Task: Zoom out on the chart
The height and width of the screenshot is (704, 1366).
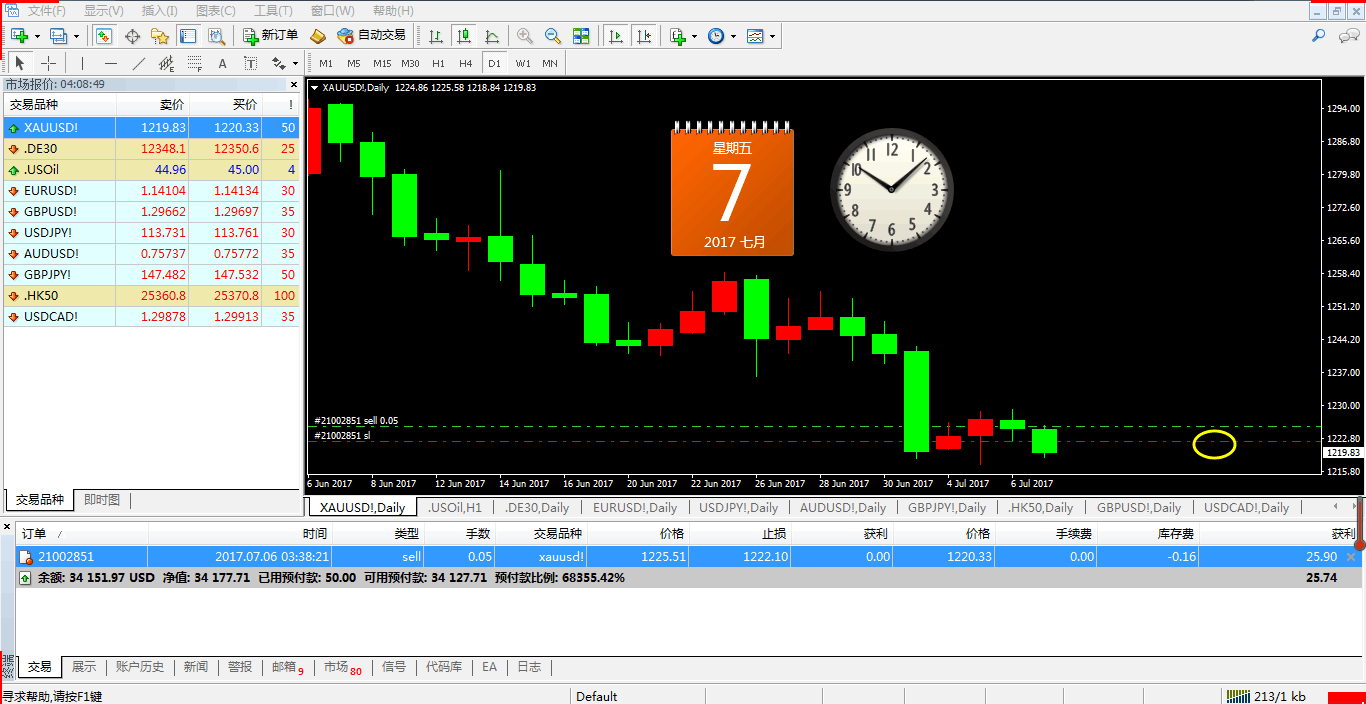Action: point(553,36)
